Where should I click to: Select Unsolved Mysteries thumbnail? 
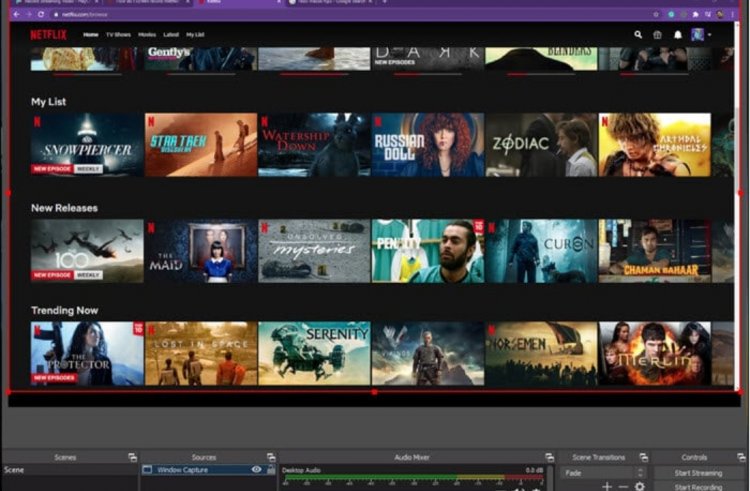(314, 251)
